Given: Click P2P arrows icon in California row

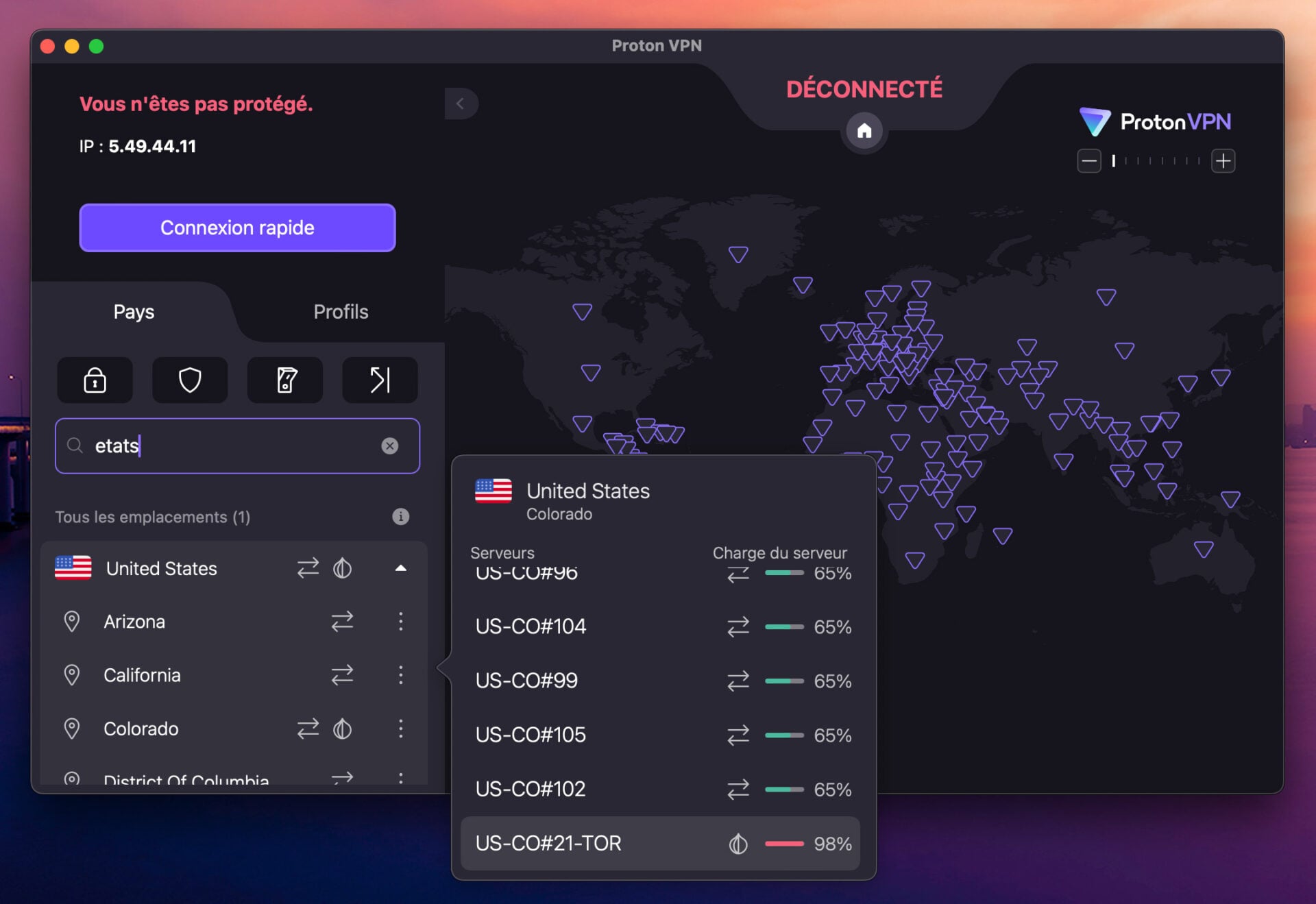Looking at the screenshot, I should 342,675.
